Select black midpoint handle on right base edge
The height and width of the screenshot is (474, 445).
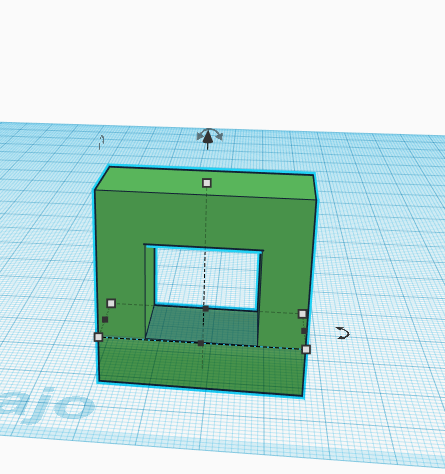point(304,331)
